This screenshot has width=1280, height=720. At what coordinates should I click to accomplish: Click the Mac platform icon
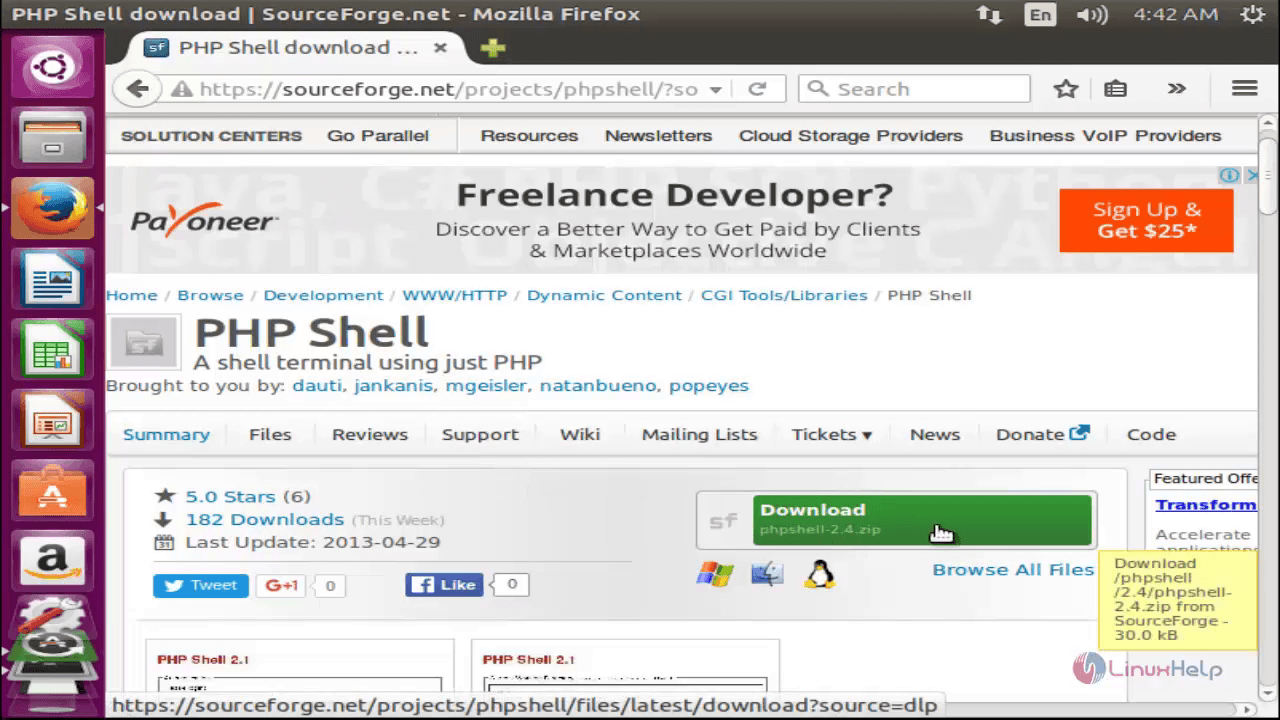pyautogui.click(x=768, y=574)
